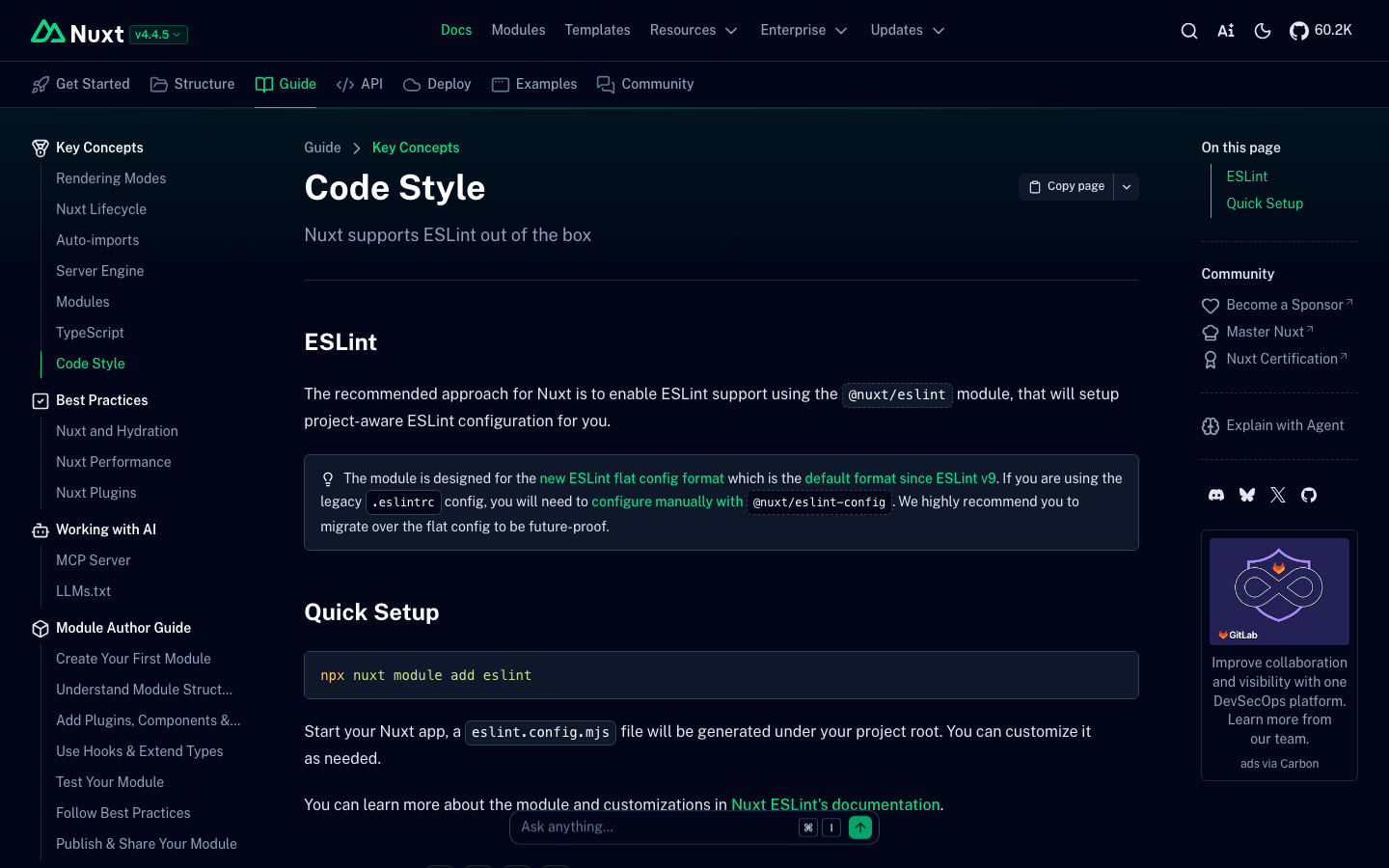Open the API tab
The image size is (1389, 868).
[x=360, y=84]
